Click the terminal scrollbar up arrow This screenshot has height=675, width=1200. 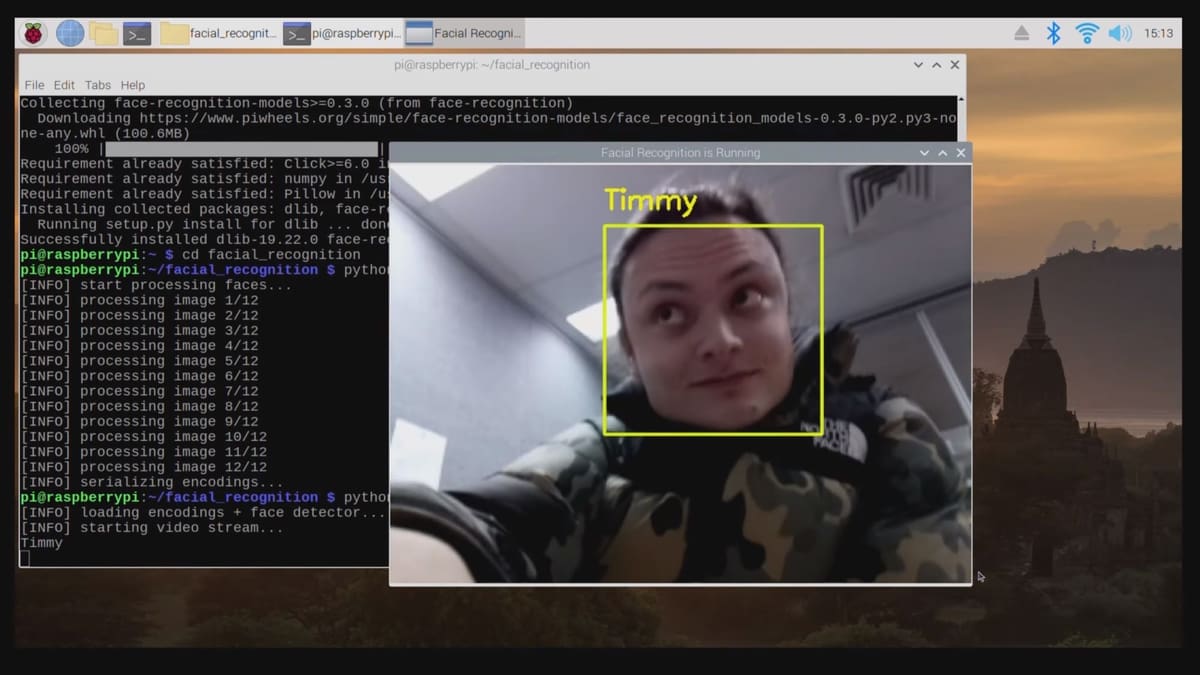click(962, 101)
